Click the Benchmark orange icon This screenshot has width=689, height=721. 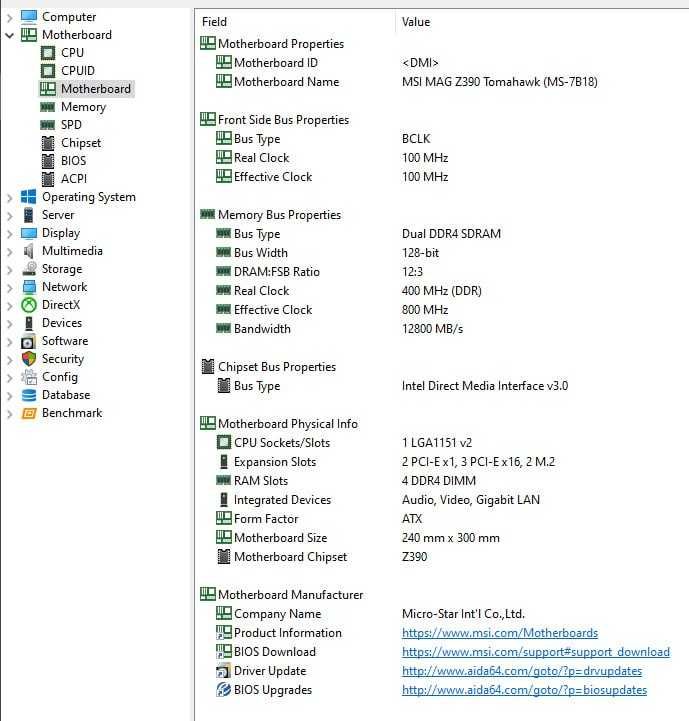[29, 413]
